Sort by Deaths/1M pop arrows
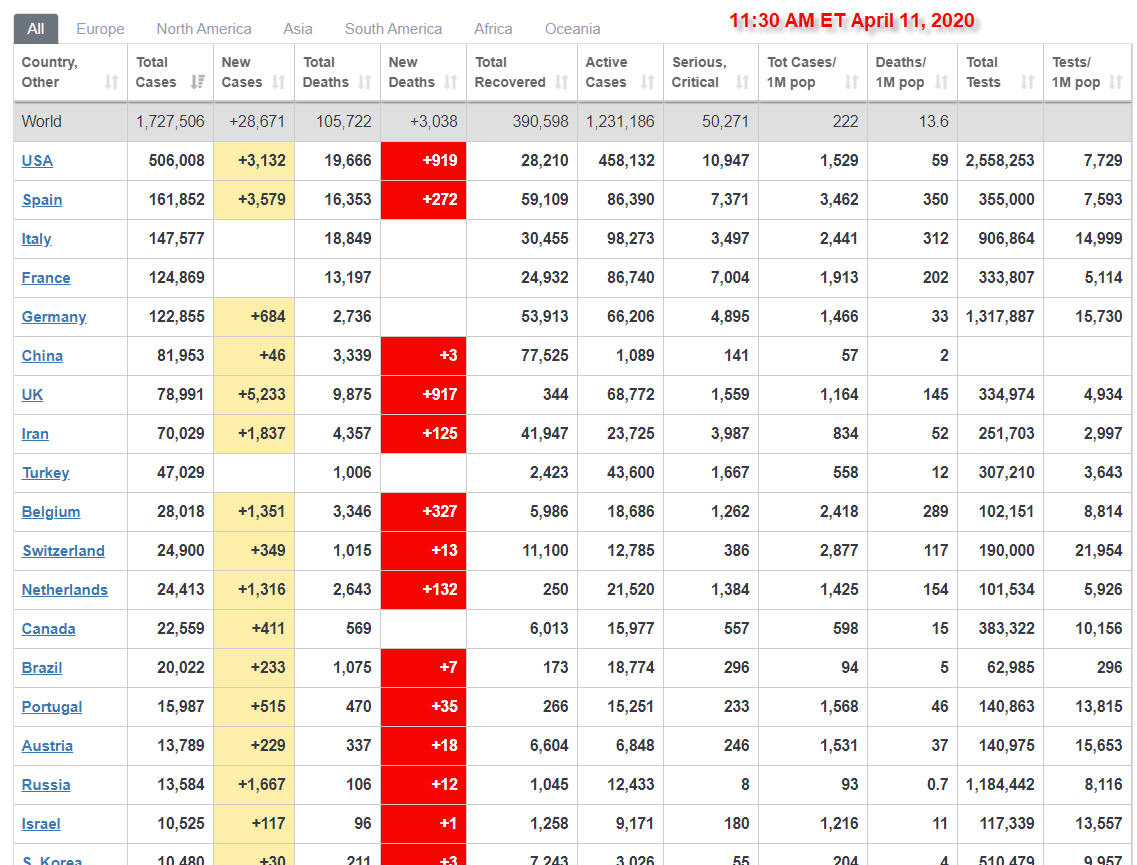Screen dimensions: 1137x865 click(x=942, y=82)
